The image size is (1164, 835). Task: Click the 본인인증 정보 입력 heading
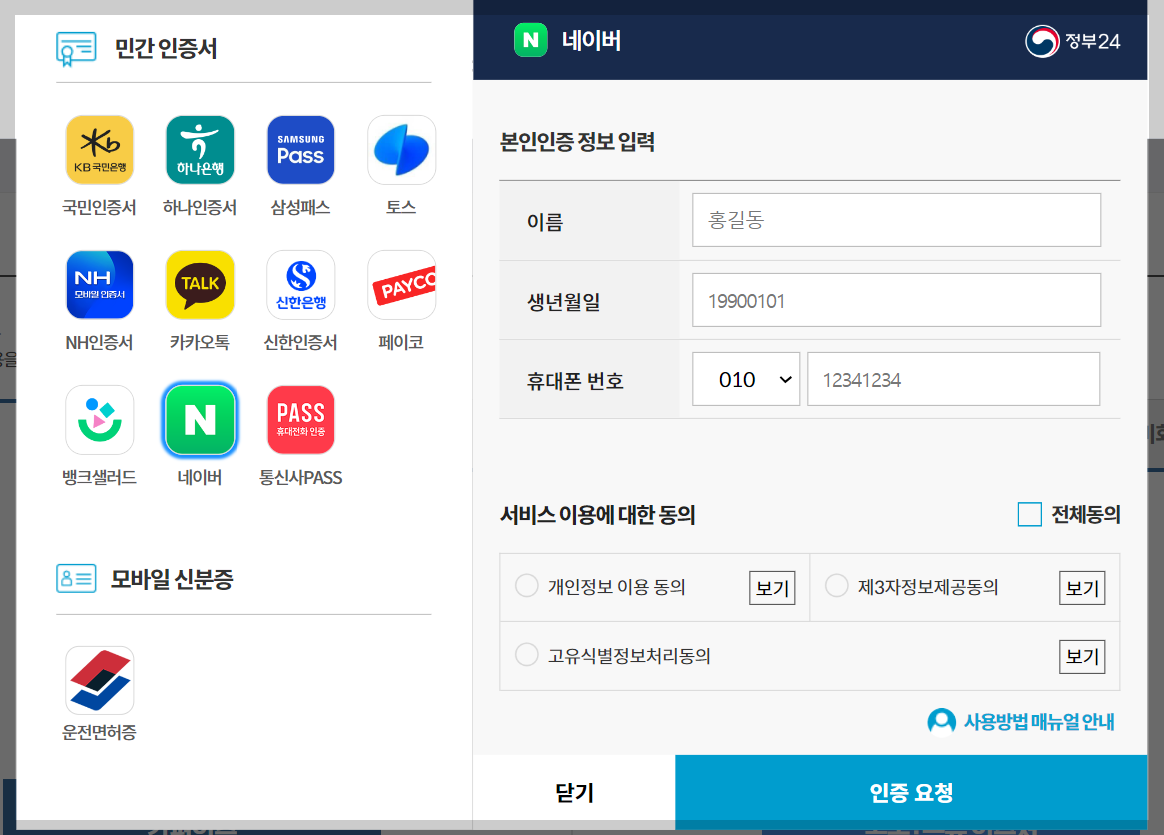click(x=578, y=142)
